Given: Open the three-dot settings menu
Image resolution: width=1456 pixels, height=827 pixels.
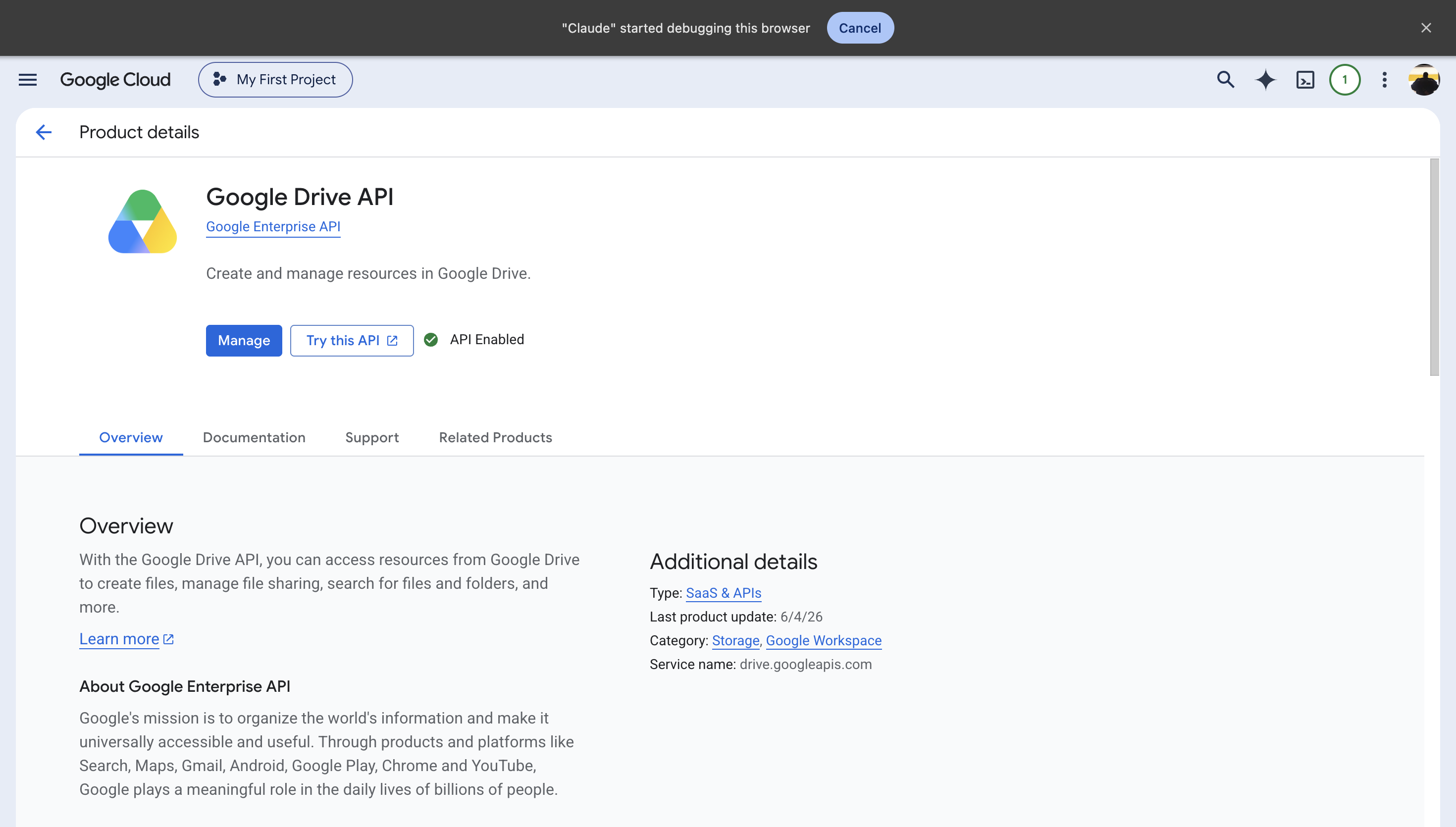Looking at the screenshot, I should coord(1385,80).
